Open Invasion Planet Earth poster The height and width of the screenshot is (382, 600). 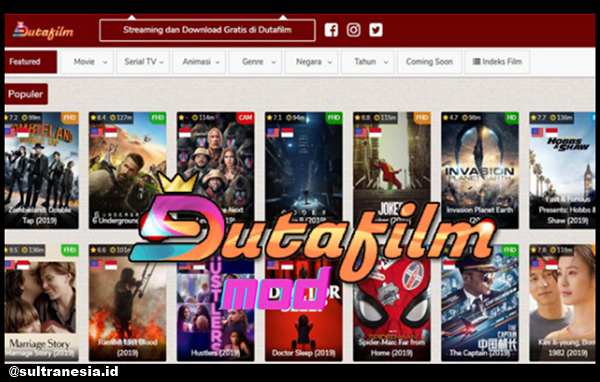[480, 171]
